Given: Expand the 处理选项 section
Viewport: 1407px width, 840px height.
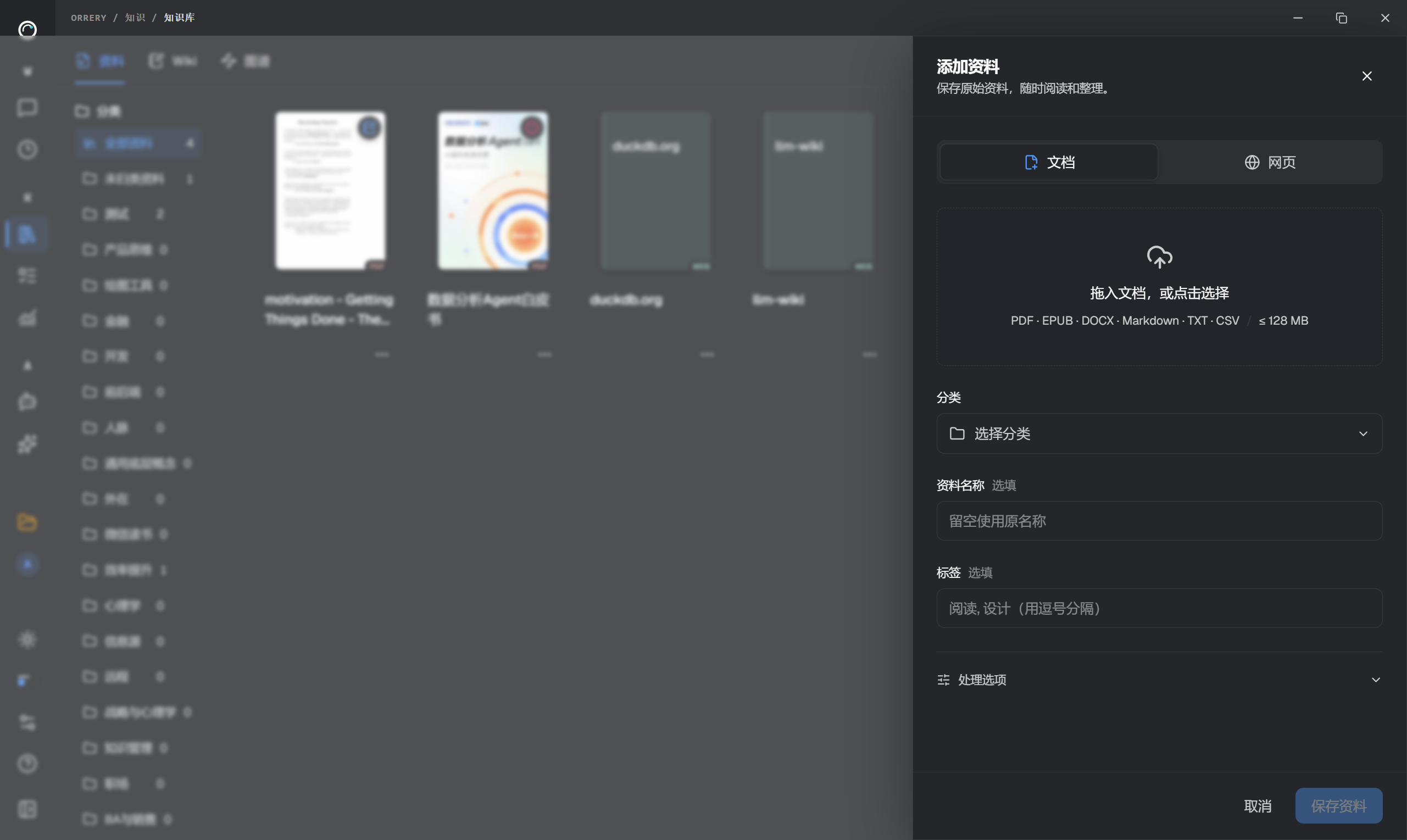Looking at the screenshot, I should click(1159, 680).
